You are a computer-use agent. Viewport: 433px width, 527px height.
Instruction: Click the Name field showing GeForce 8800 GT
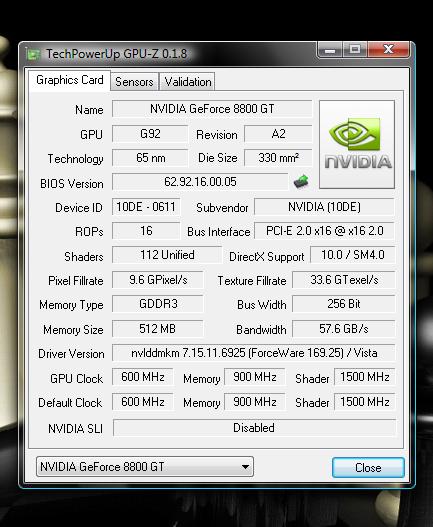[x=212, y=109]
